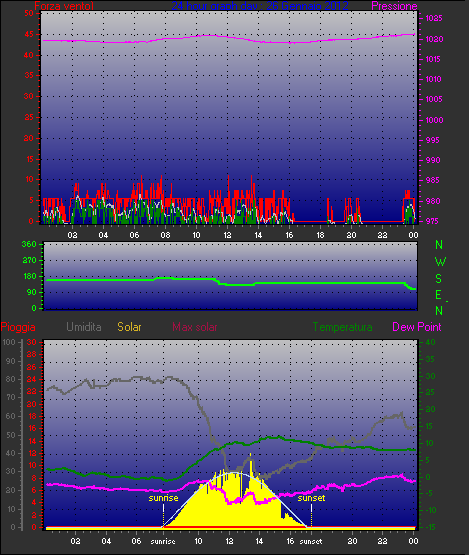The height and width of the screenshot is (555, 469).
Task: Click the 'sunset' label on bottom time axis
Action: (x=311, y=542)
